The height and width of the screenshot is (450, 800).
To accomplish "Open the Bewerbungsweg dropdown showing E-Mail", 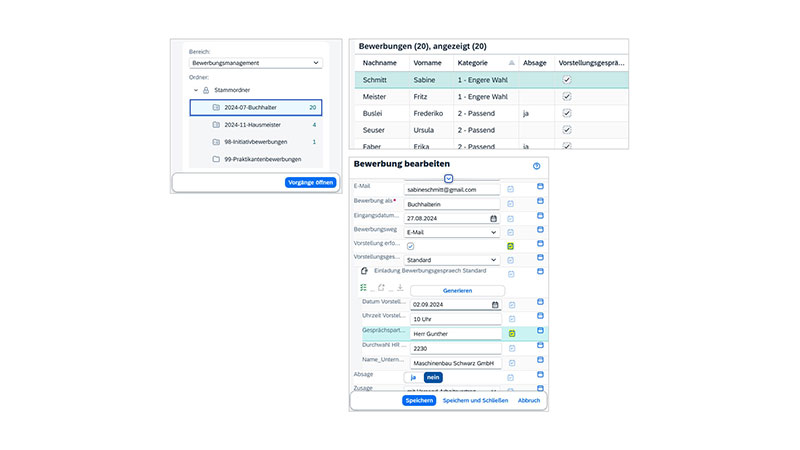I will (452, 233).
